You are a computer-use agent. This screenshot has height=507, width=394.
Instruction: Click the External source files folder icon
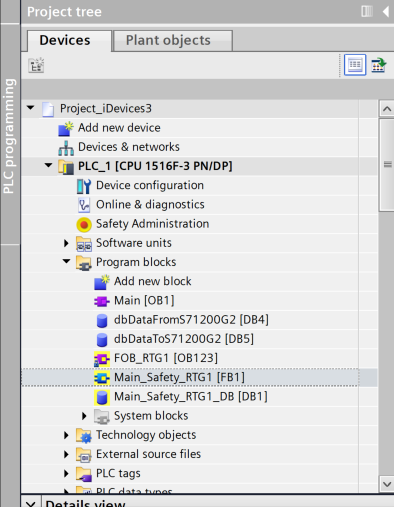[x=84, y=455]
